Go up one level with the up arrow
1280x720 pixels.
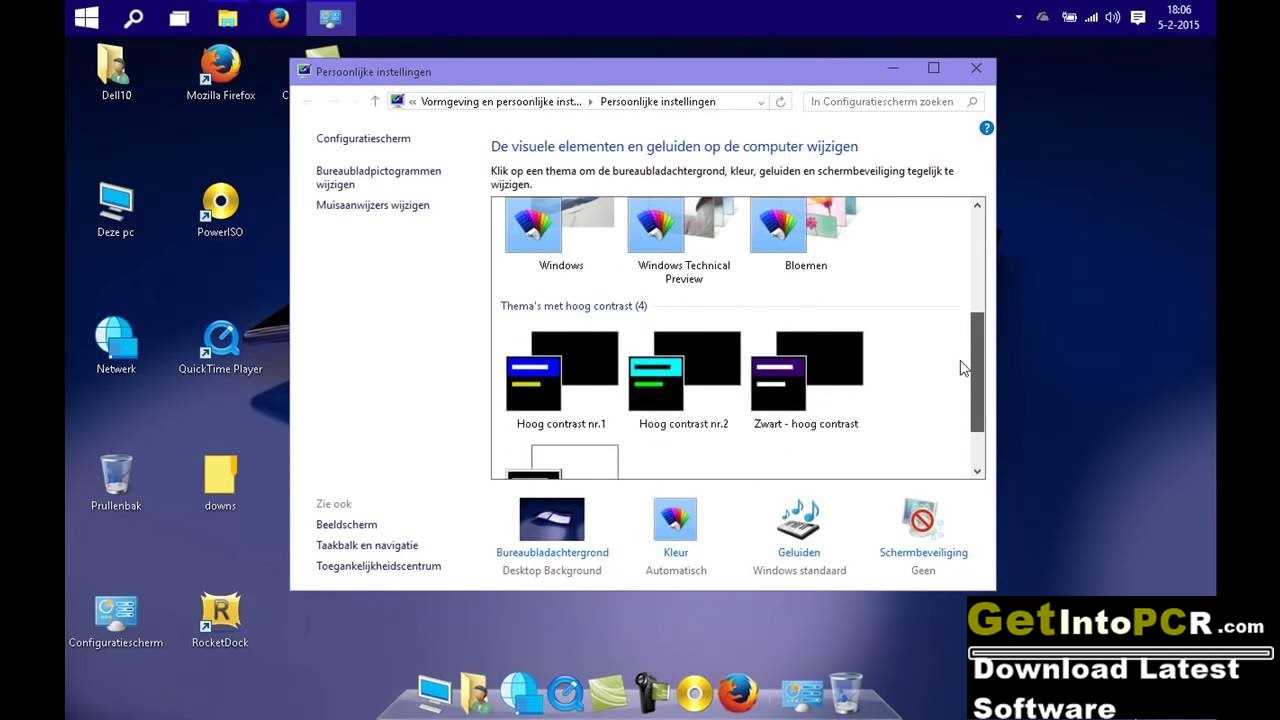pos(375,101)
